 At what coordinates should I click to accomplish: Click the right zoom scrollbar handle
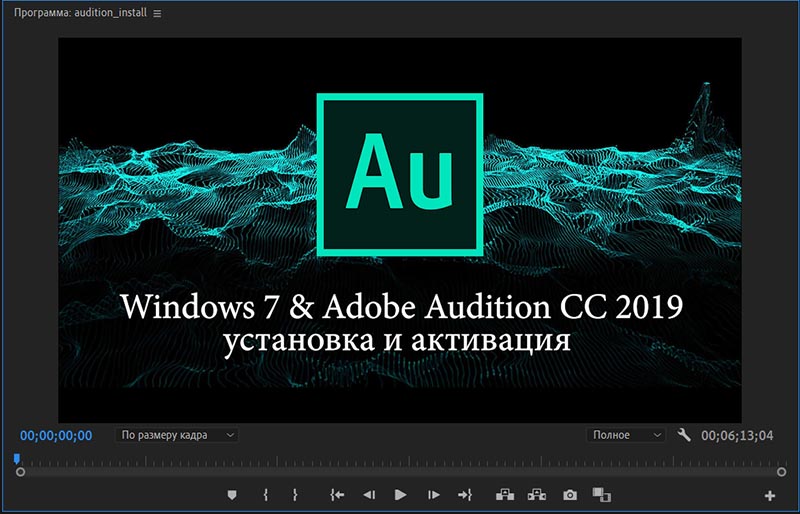[x=781, y=472]
